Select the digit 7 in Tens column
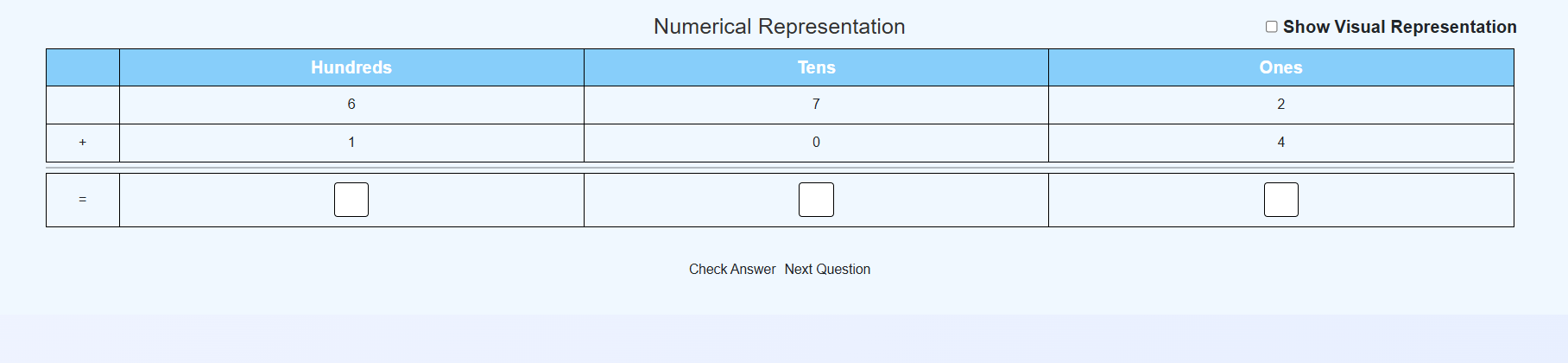Image resolution: width=1568 pixels, height=363 pixels. tap(816, 104)
